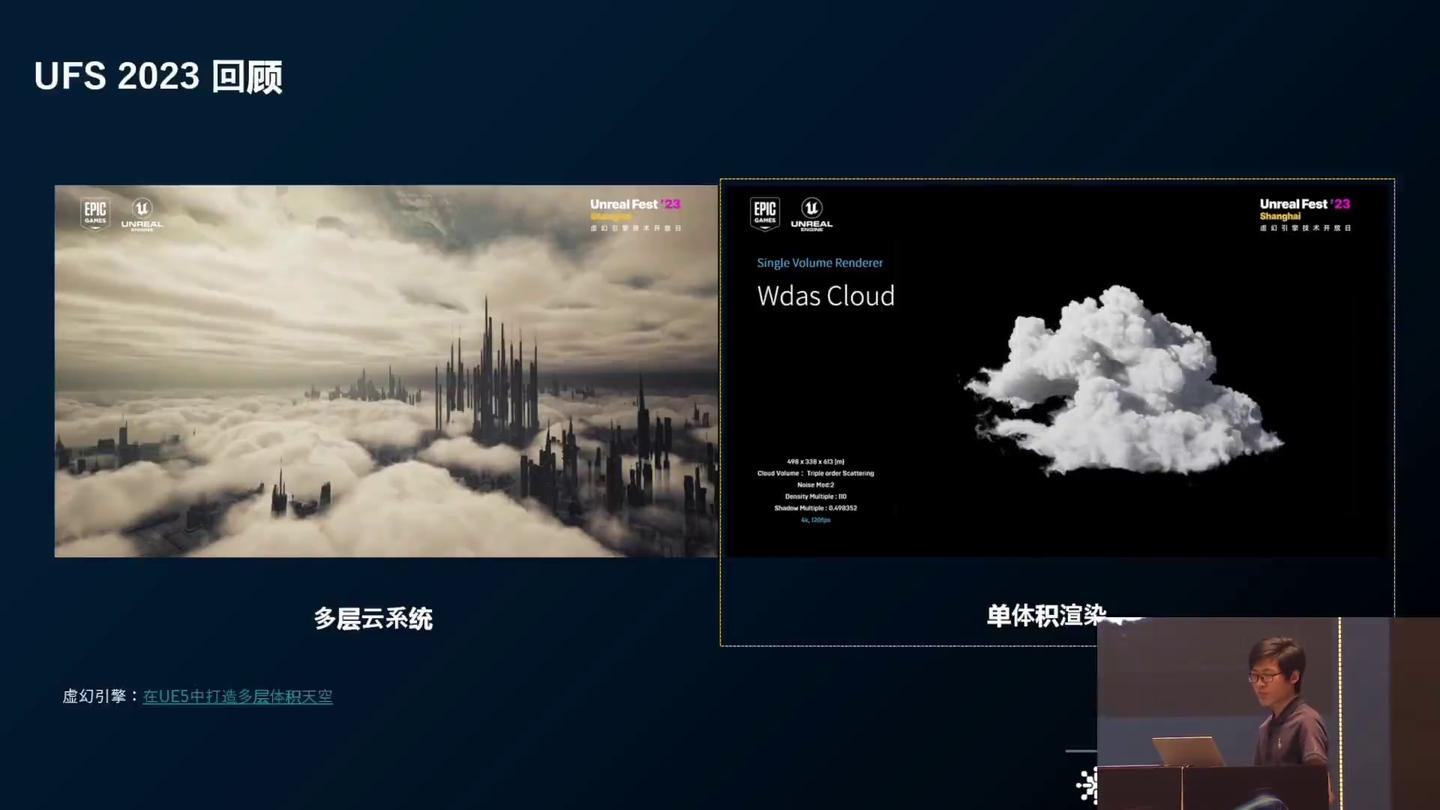Click the 4k, 120fps text
This screenshot has height=810, width=1440.
point(815,520)
